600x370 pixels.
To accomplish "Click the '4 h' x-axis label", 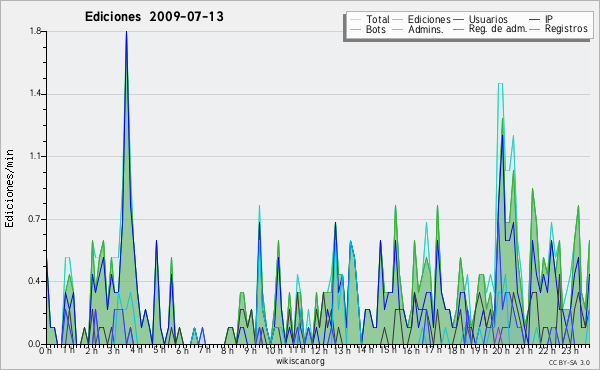I will click(x=136, y=350).
